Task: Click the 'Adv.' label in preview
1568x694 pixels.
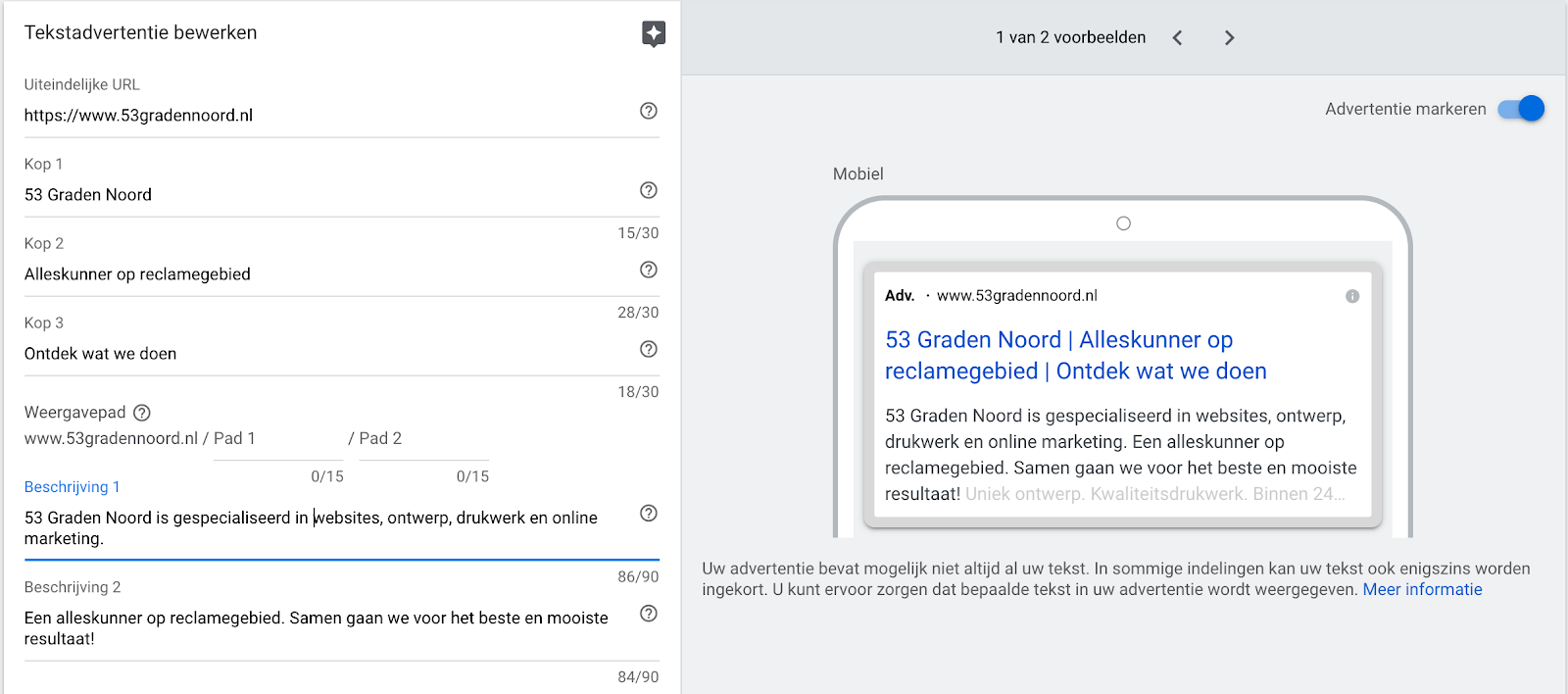Action: pyautogui.click(x=900, y=296)
